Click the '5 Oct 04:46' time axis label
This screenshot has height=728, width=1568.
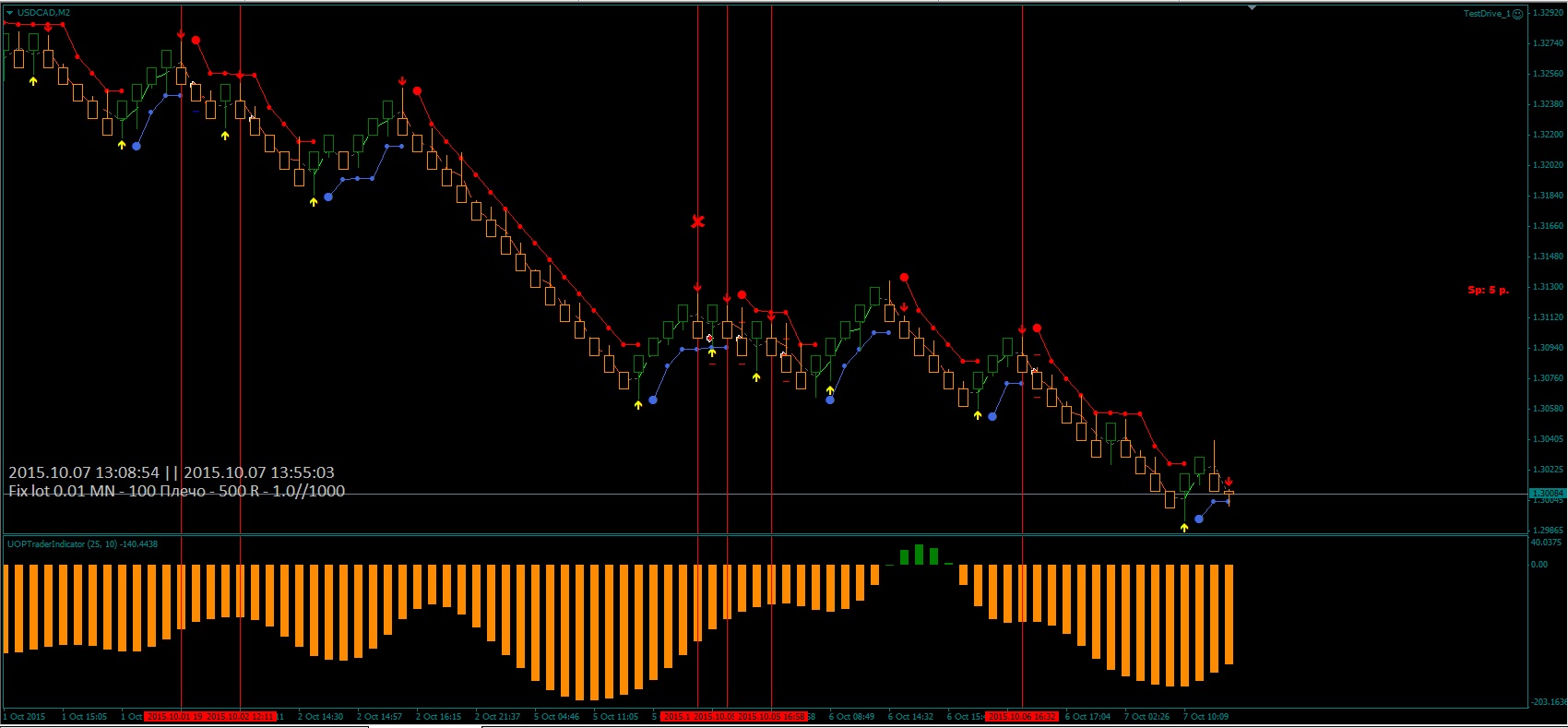click(x=557, y=716)
